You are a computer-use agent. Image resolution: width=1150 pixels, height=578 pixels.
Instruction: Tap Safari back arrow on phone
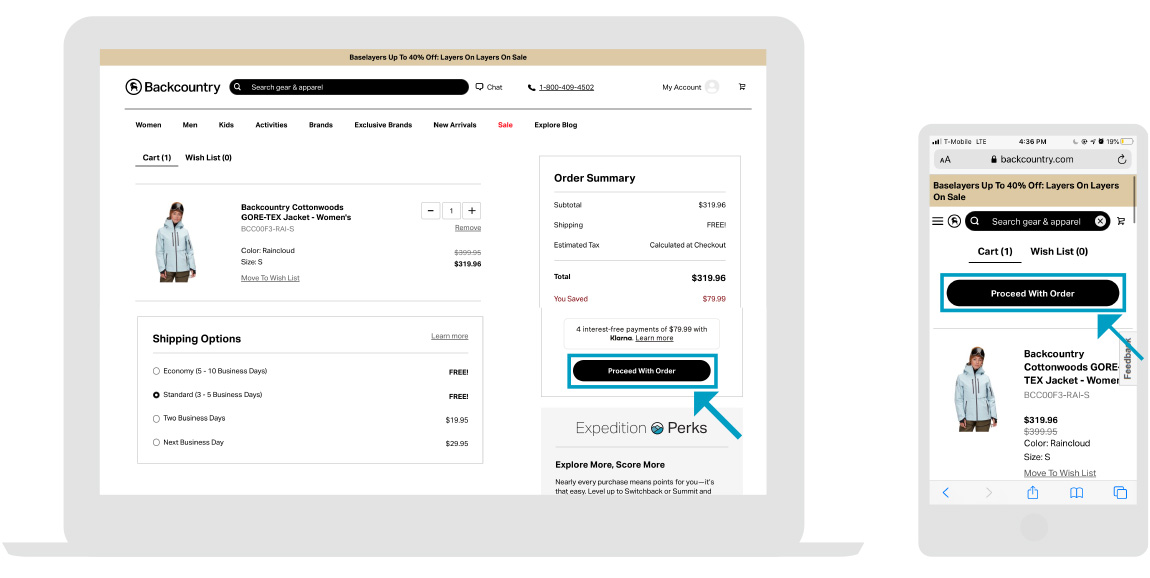945,493
